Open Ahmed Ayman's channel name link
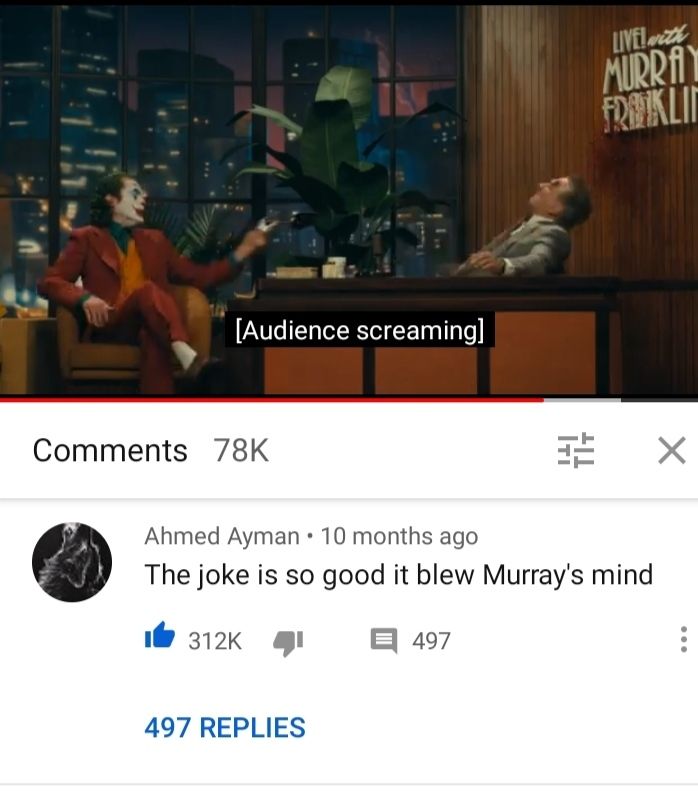The width and height of the screenshot is (698, 794). [222, 536]
